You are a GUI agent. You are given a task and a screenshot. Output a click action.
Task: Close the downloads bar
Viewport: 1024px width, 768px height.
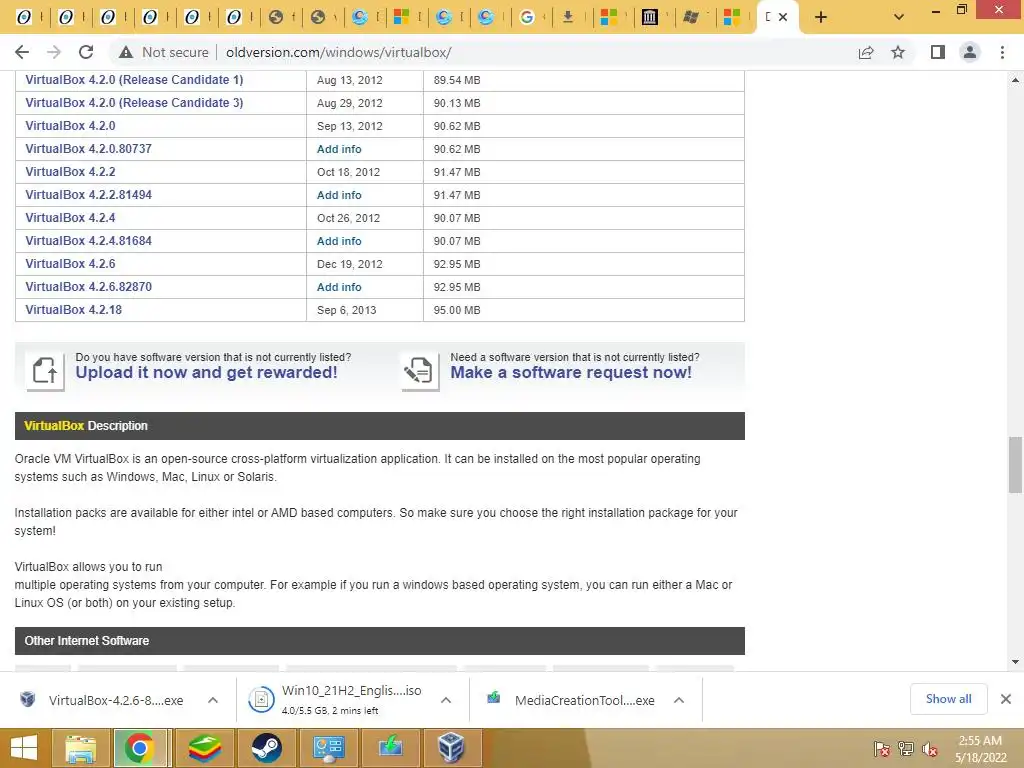click(x=1006, y=699)
